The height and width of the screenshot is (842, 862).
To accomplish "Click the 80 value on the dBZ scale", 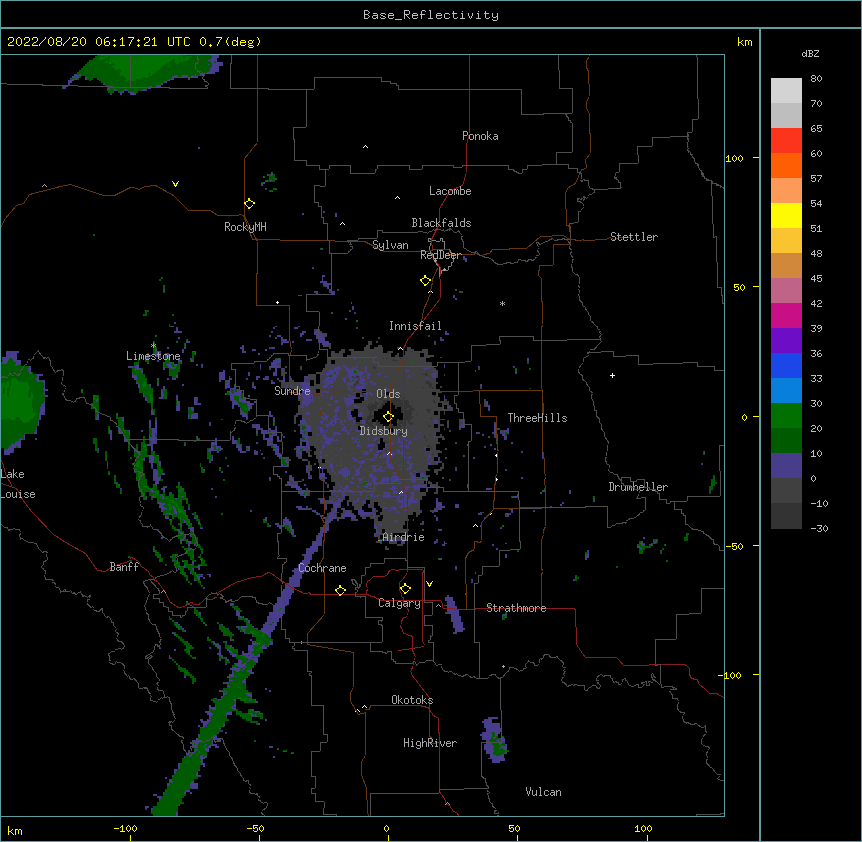I will (x=816, y=79).
